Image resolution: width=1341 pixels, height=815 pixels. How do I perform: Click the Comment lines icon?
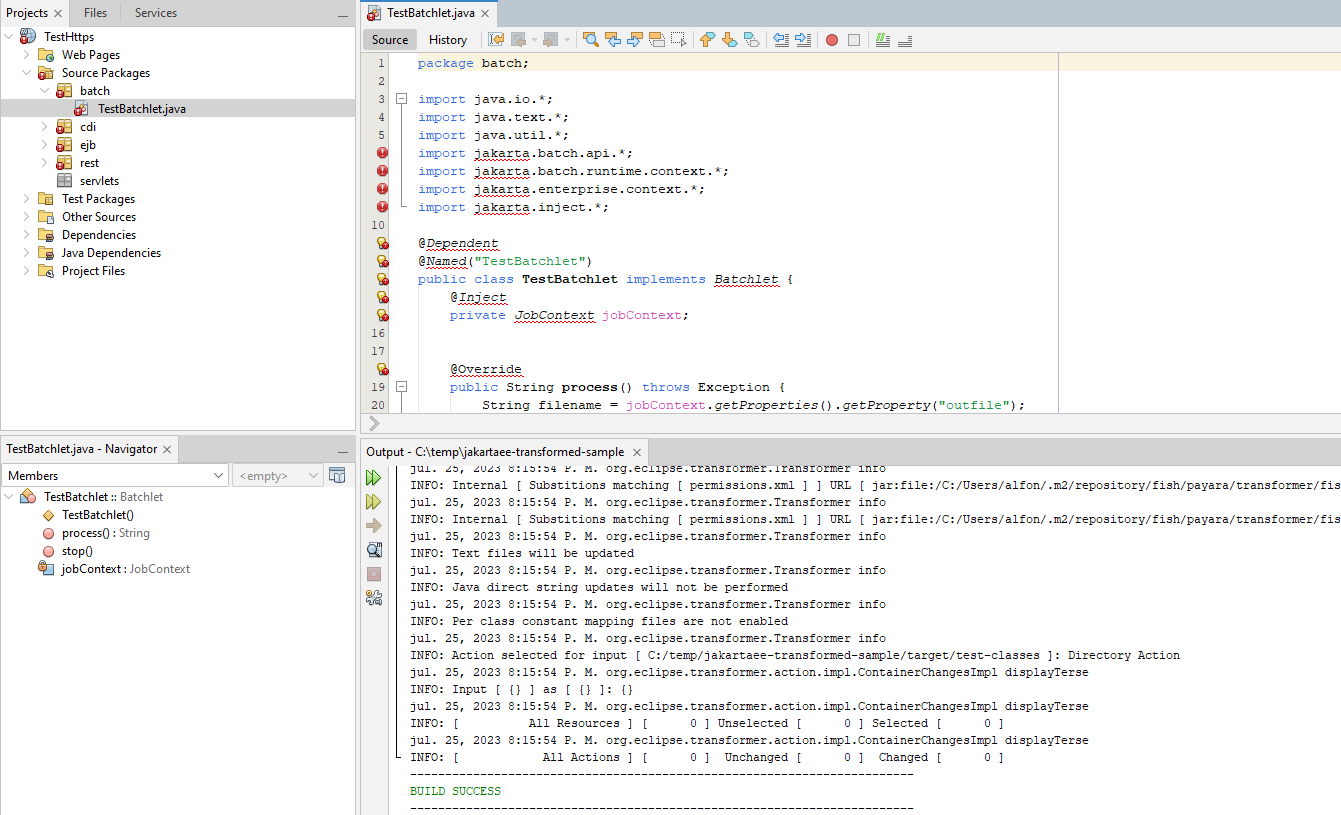881,39
